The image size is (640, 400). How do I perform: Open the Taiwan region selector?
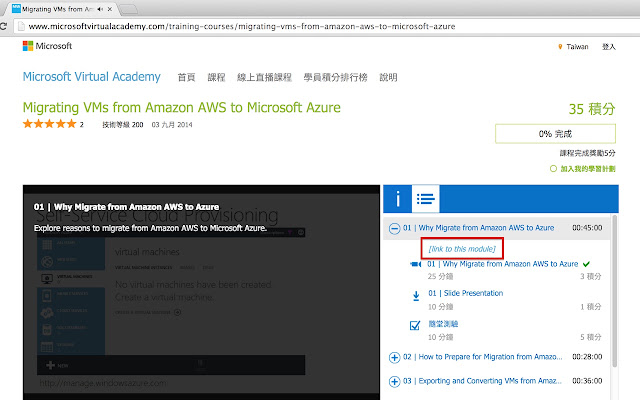pos(577,47)
